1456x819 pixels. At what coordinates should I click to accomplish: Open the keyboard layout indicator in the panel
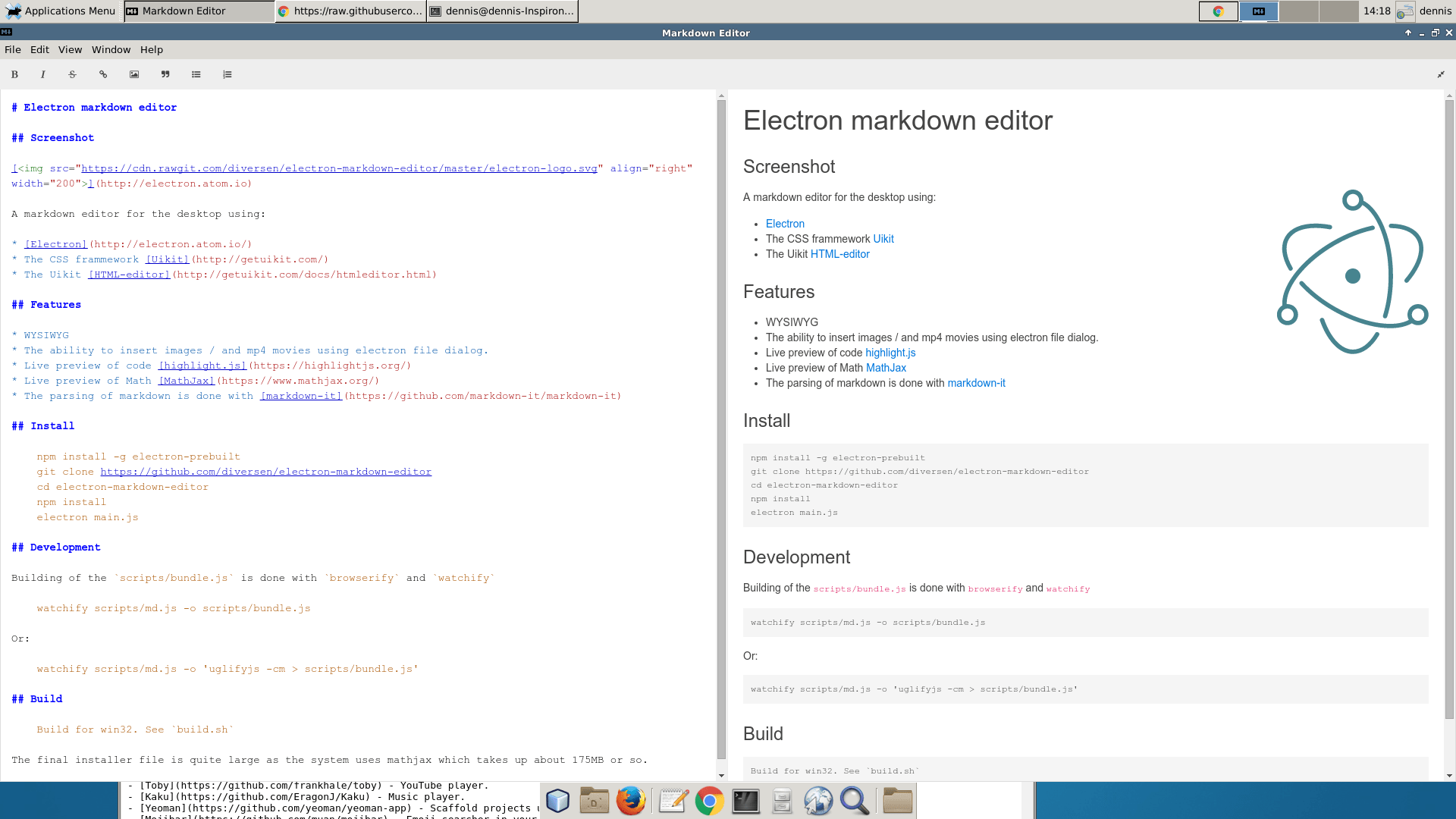(x=1405, y=11)
